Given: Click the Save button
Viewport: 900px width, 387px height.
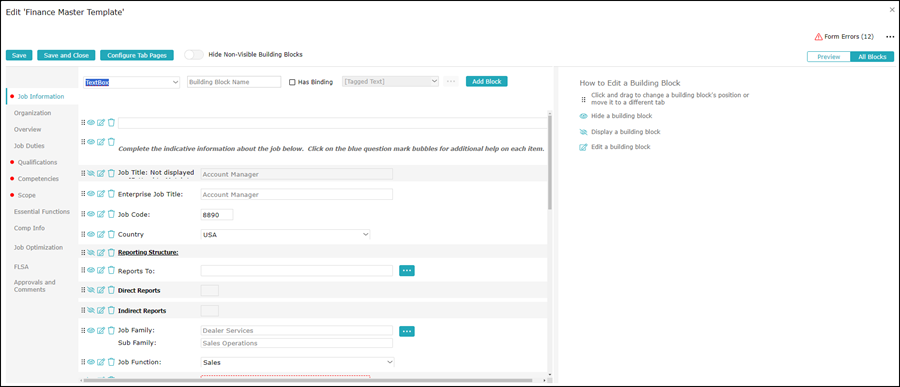Looking at the screenshot, I should pos(19,56).
